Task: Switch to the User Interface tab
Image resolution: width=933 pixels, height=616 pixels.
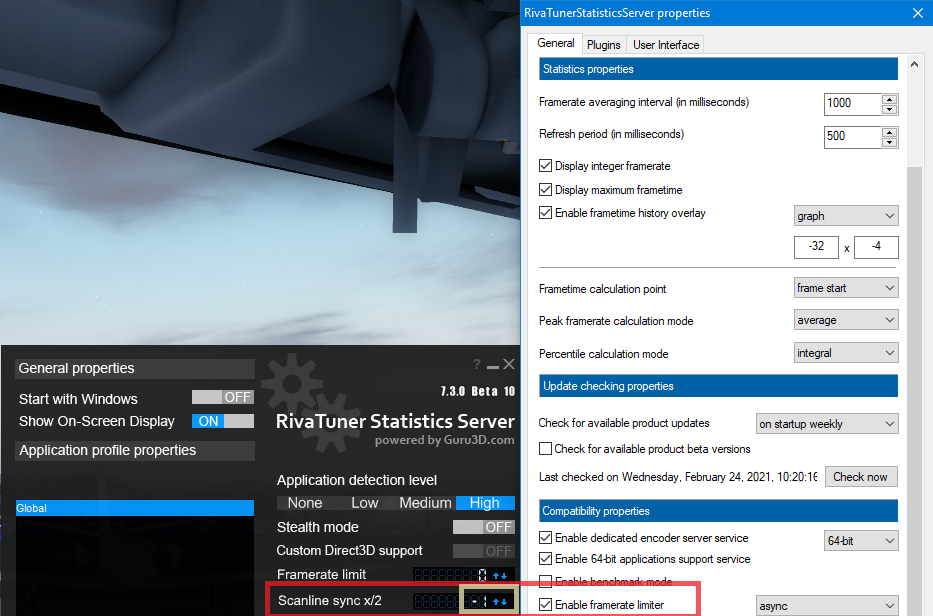Action: click(x=666, y=45)
